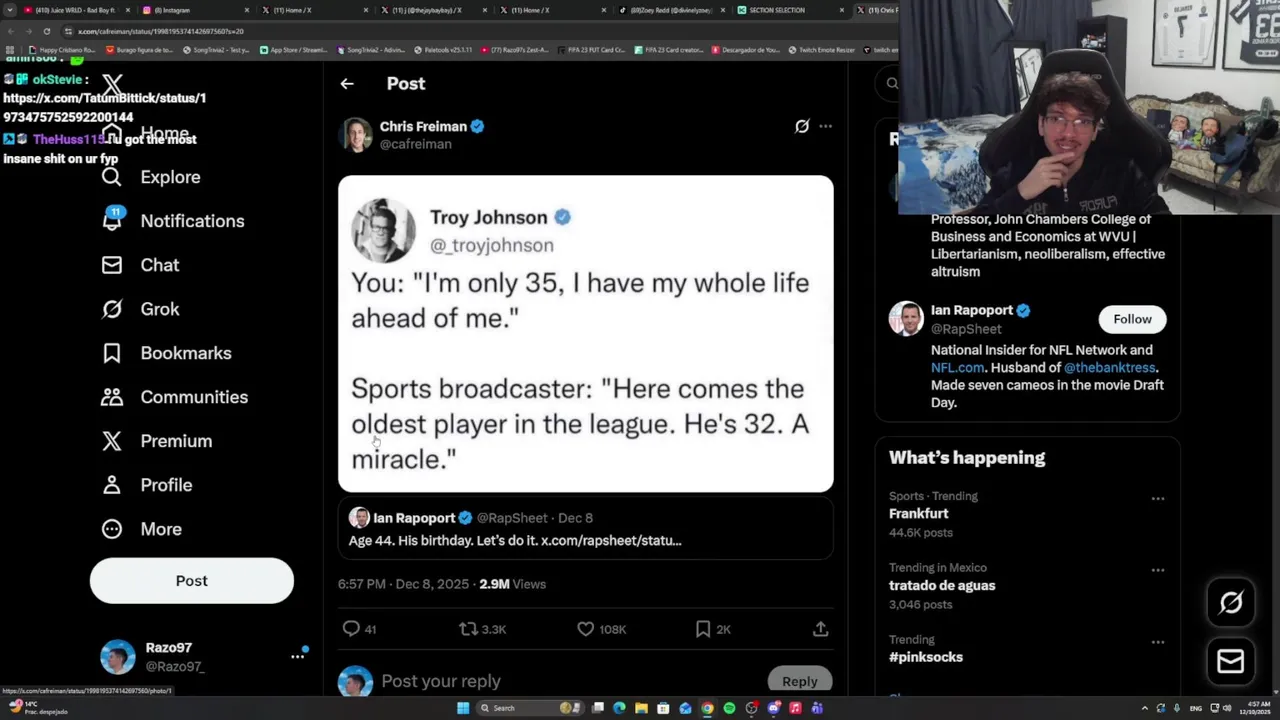Screen dimensions: 1280x720
Task: Open Spotify from the taskbar
Action: [729, 708]
